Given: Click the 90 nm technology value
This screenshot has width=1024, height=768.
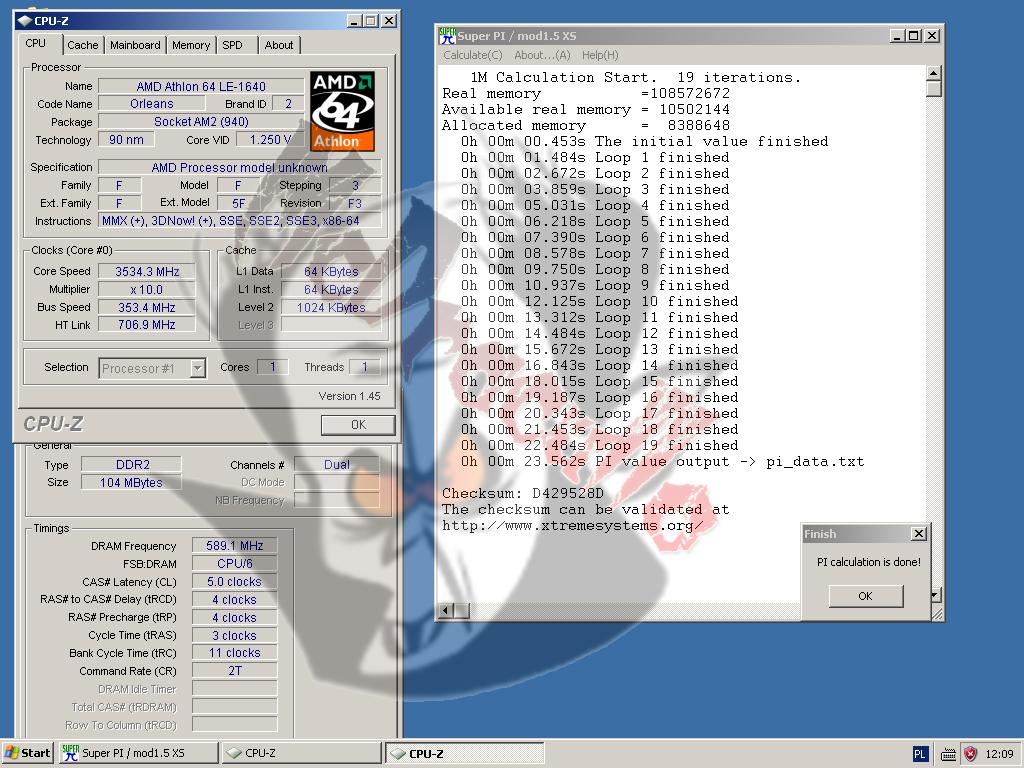Looking at the screenshot, I should 126,140.
